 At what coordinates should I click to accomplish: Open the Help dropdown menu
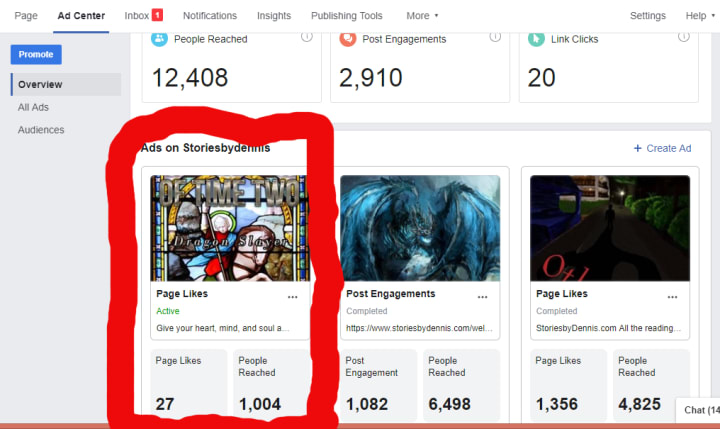pyautogui.click(x=700, y=16)
